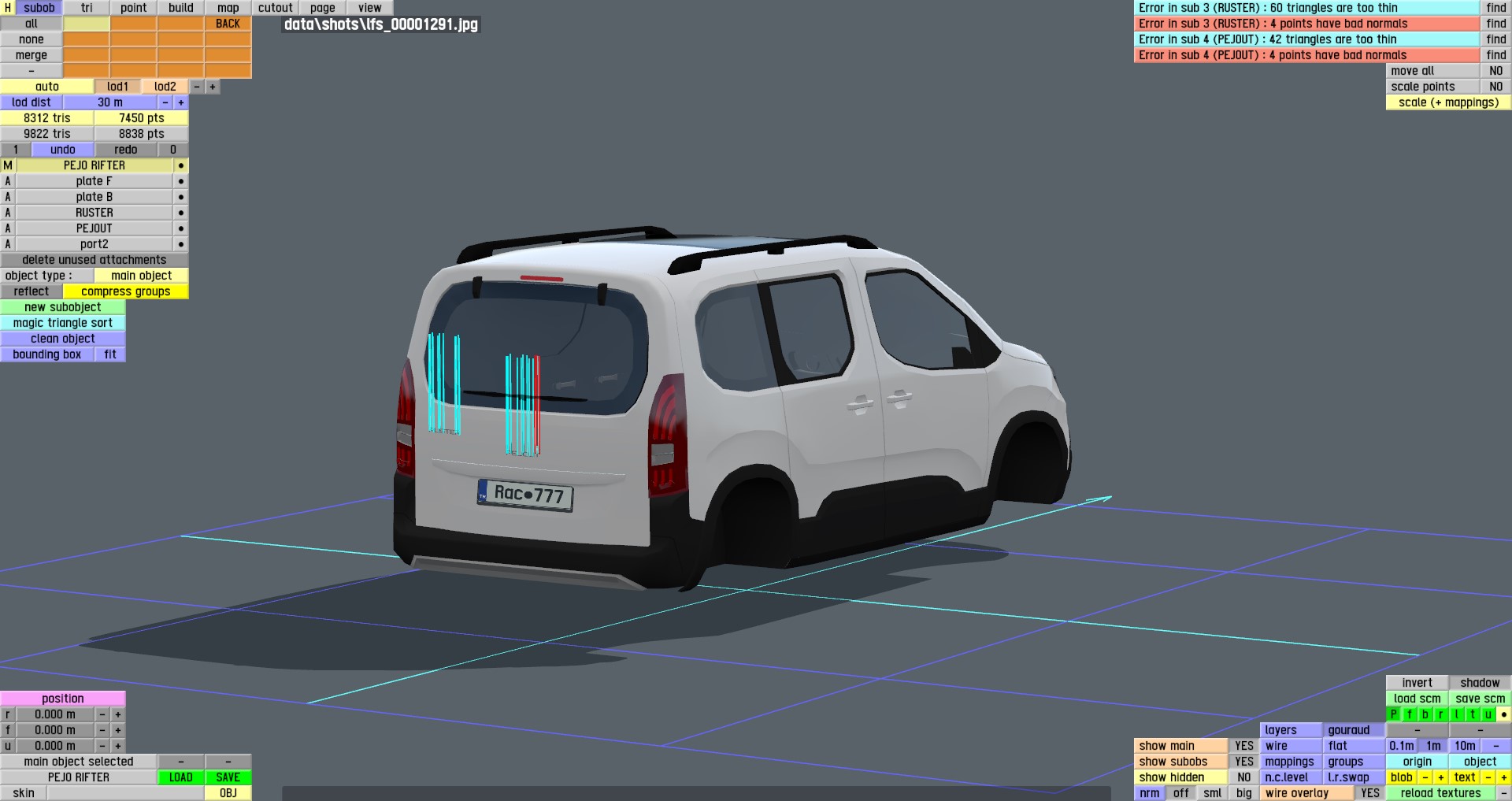Toggle the dot on the plate F row

point(181,181)
